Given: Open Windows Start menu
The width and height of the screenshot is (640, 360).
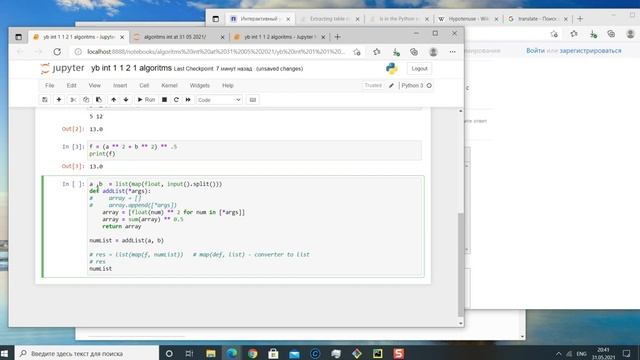Looking at the screenshot, I should coord(4,353).
